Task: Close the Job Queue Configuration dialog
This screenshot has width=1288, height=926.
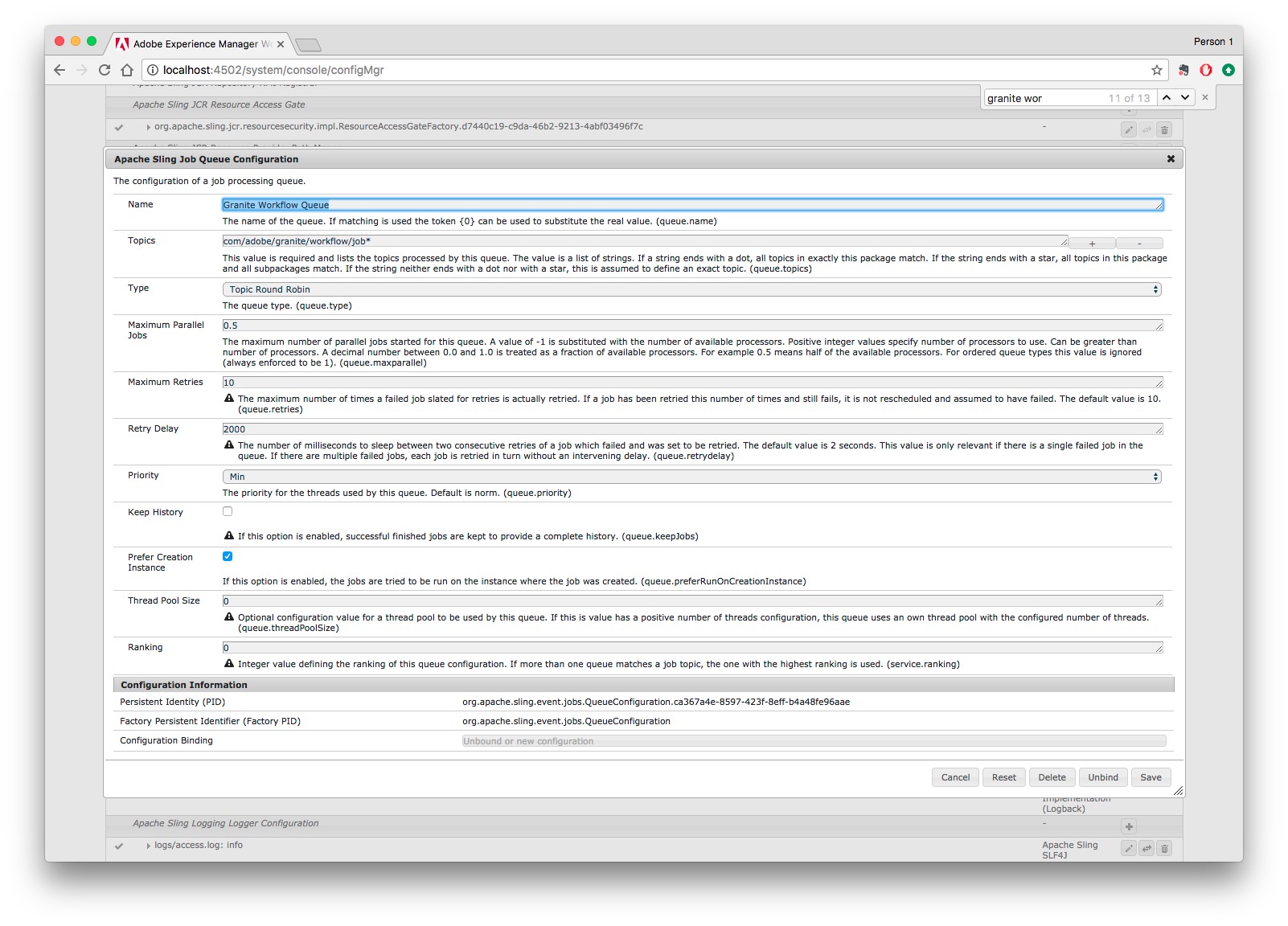Action: coord(1171,159)
